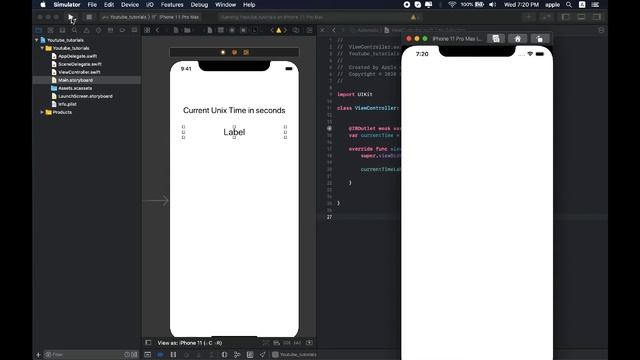Open the Apple menu
Viewport: 640px width, 360px height.
(43, 5)
